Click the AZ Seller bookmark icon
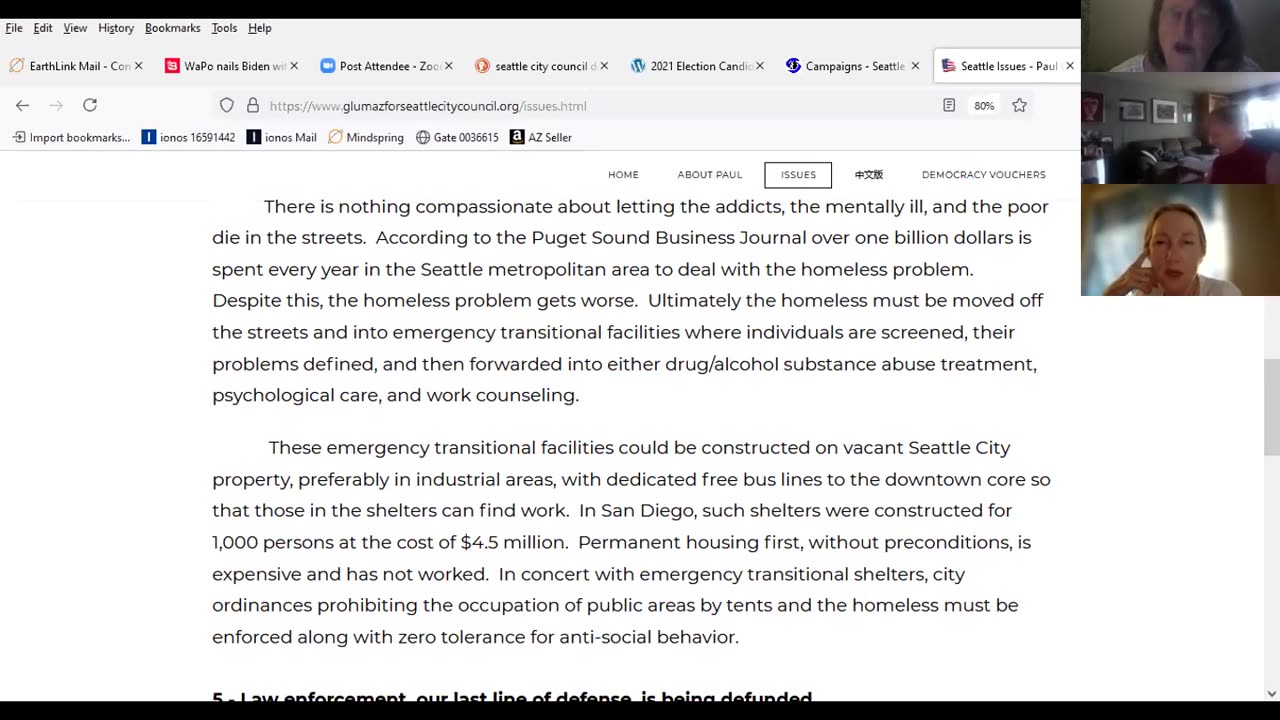Screen dimensions: 1280x720 click(517, 137)
